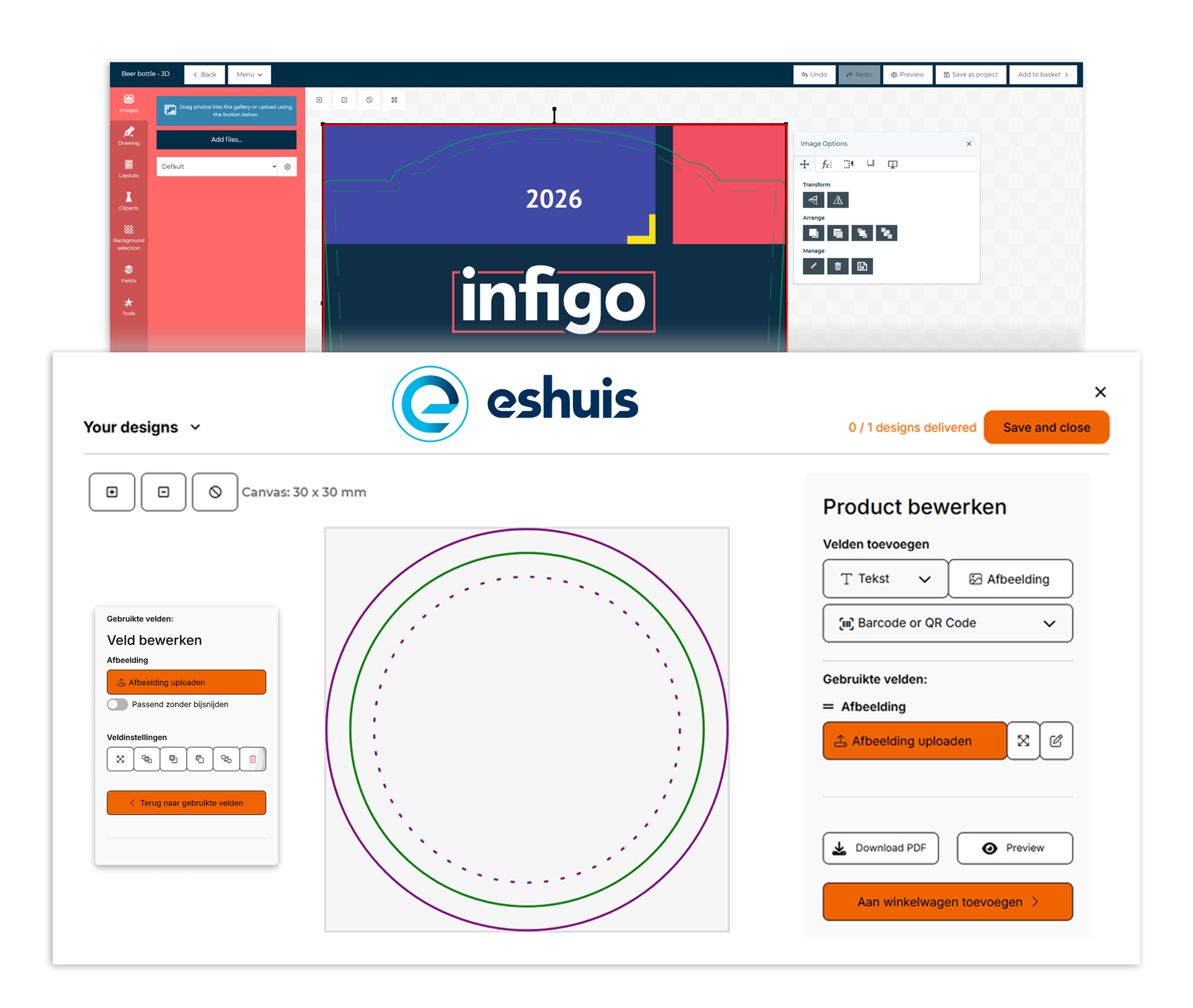This screenshot has height=1008, width=1193.
Task: Open the Cliparts sidebar section
Action: point(129,201)
